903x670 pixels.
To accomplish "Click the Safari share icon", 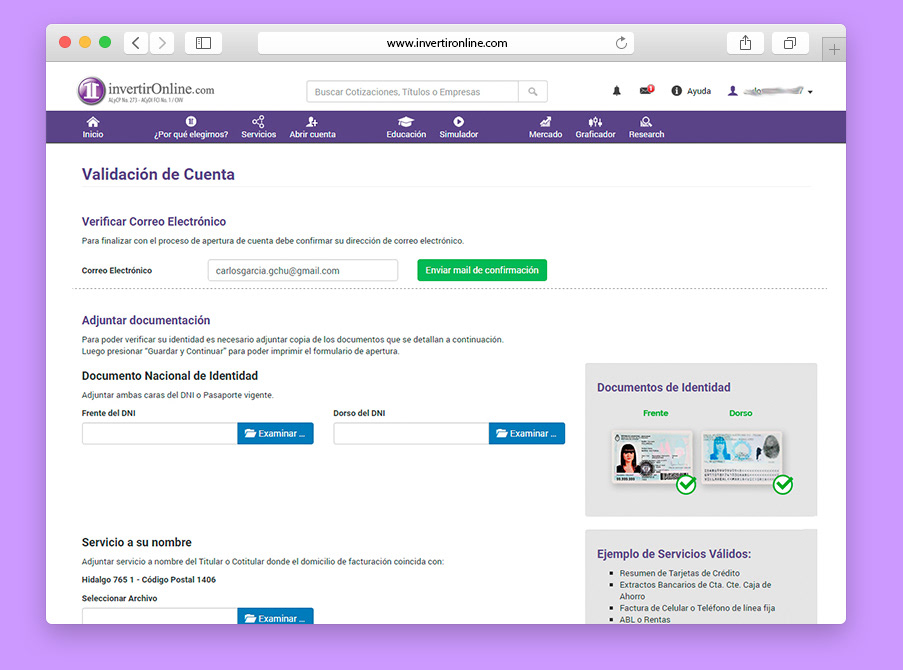I will (745, 43).
